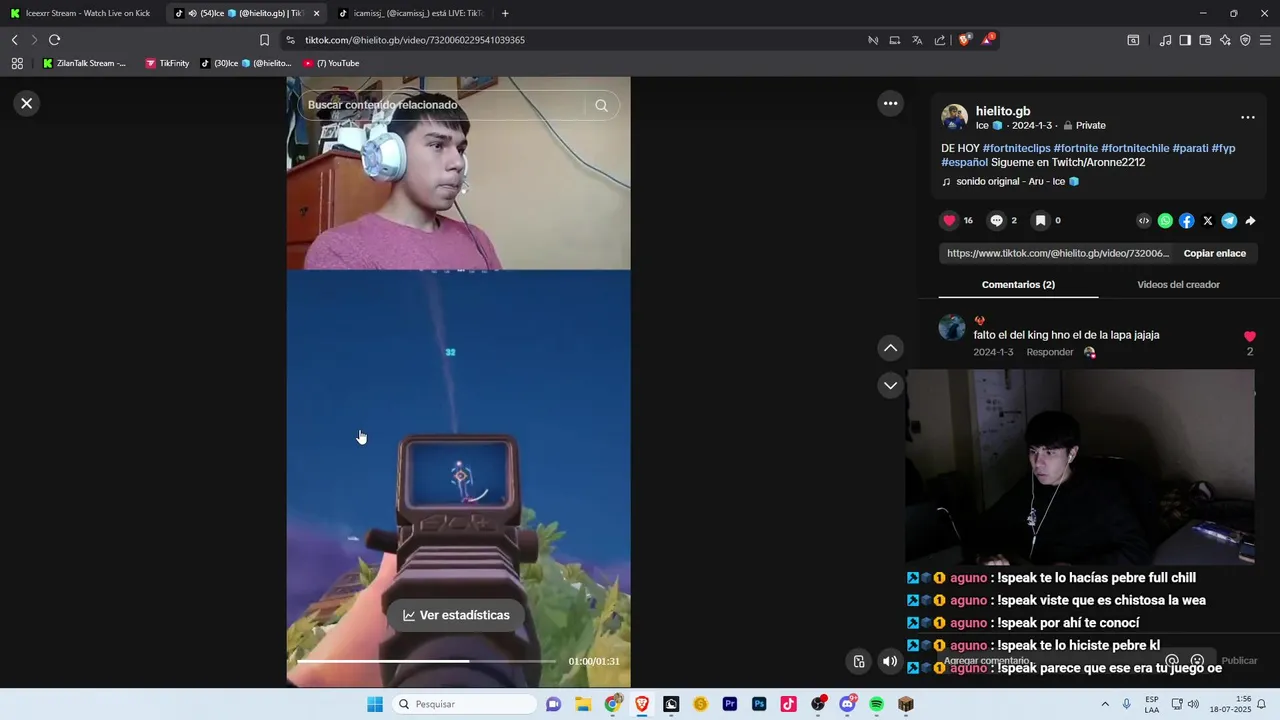Search related content magnifier icon
This screenshot has width=1280, height=720.
[601, 105]
